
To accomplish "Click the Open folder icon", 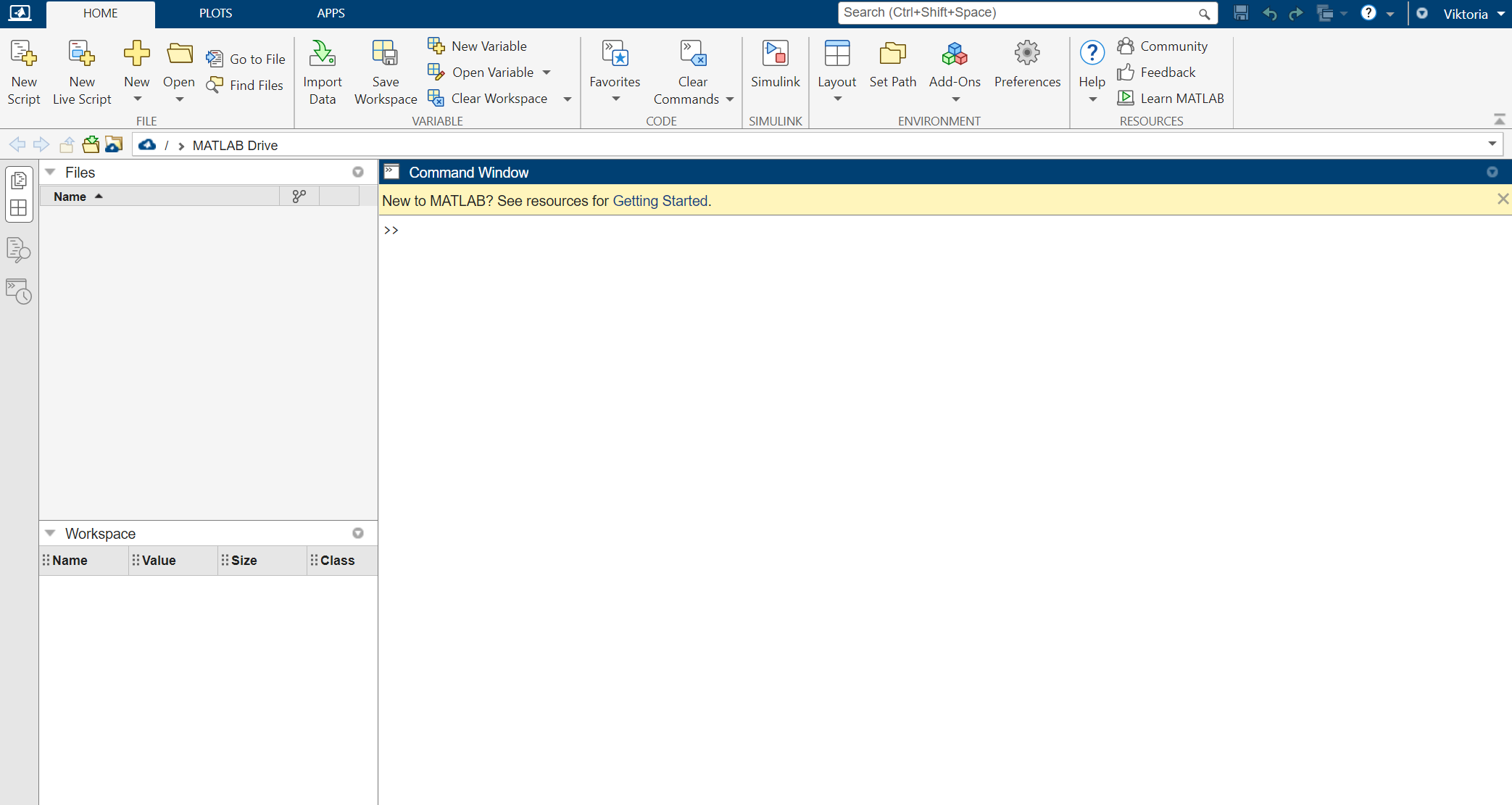I will pos(179,54).
